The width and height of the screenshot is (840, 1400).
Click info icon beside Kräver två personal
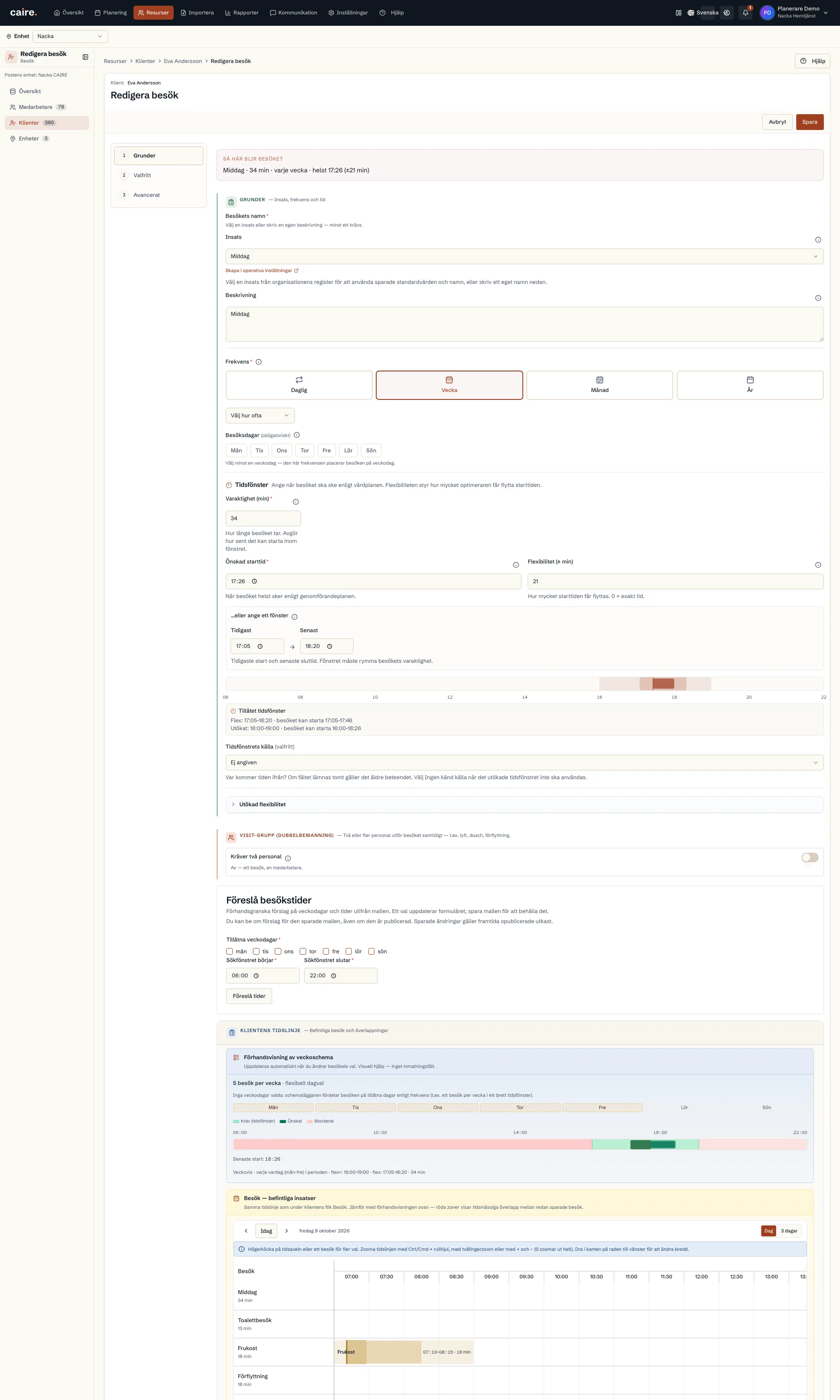[288, 858]
